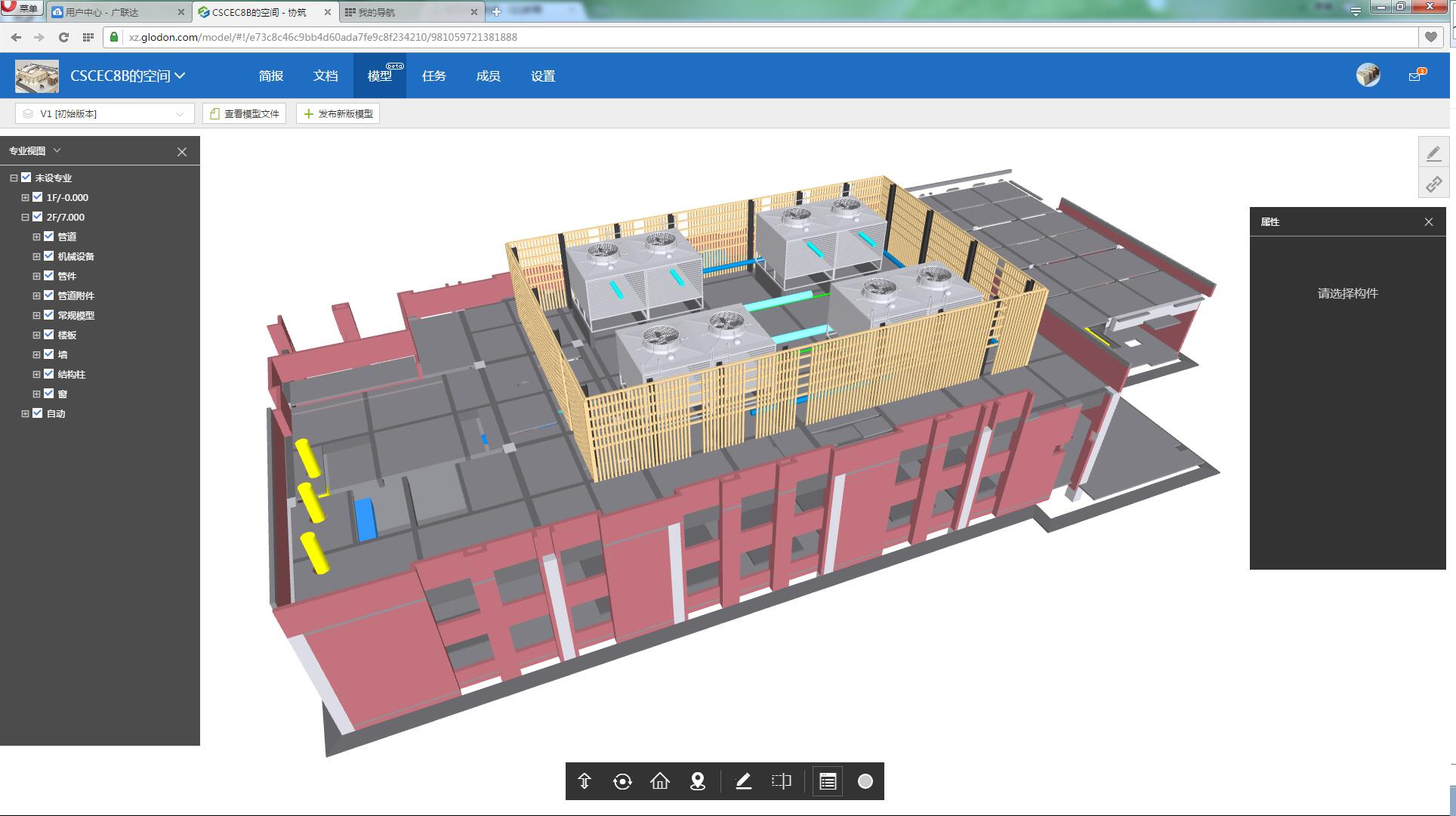Click the 查看模型文件 button
Viewport: 1456px width, 816px height.
click(245, 113)
